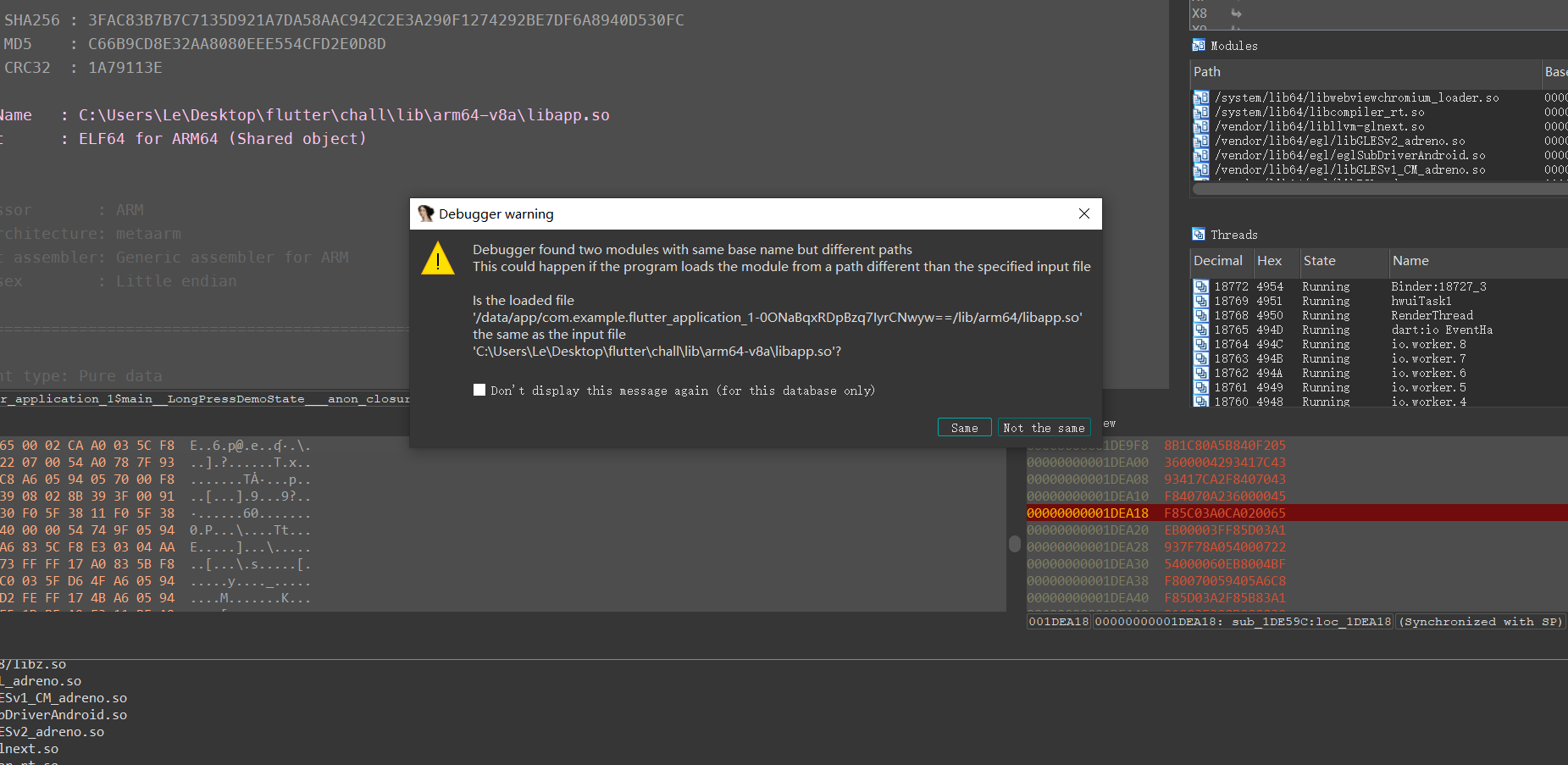Click the follow-value arrow beside register X8
Viewport: 1568px width, 765px height.
click(1236, 13)
